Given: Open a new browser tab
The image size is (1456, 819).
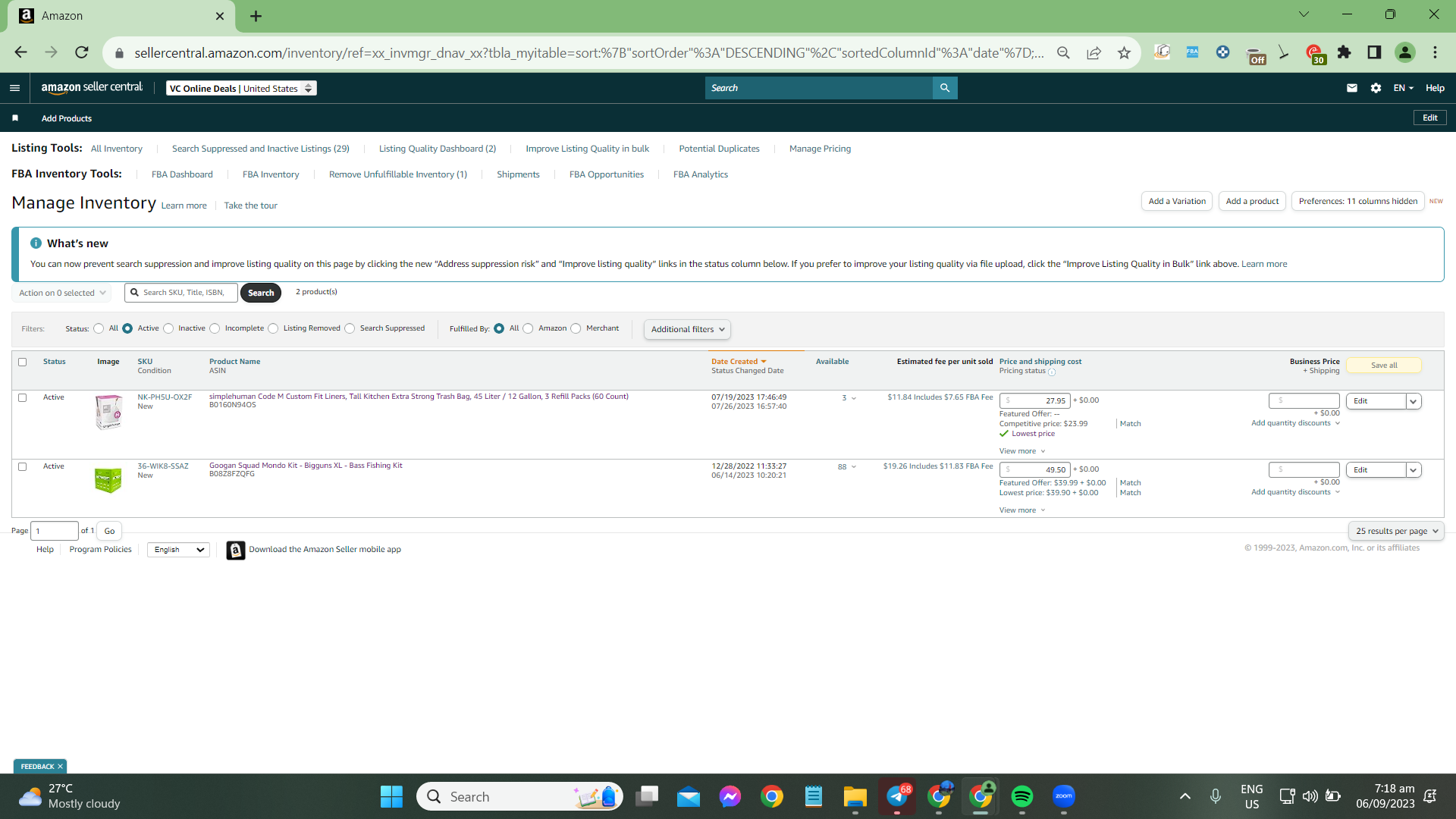Looking at the screenshot, I should tap(256, 16).
